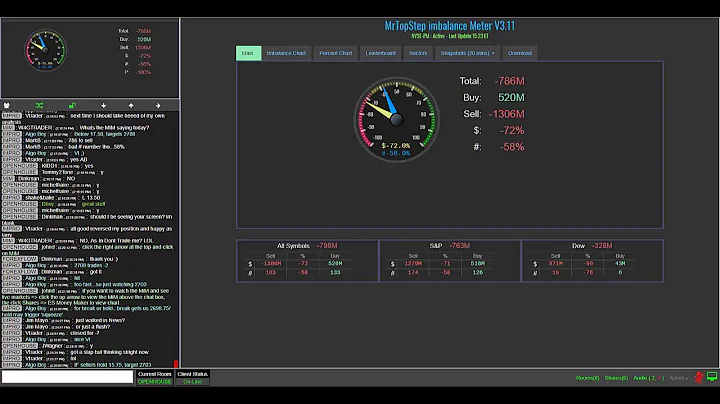
Task: Switch to the Imbalance Chart tab
Action: (x=286, y=53)
